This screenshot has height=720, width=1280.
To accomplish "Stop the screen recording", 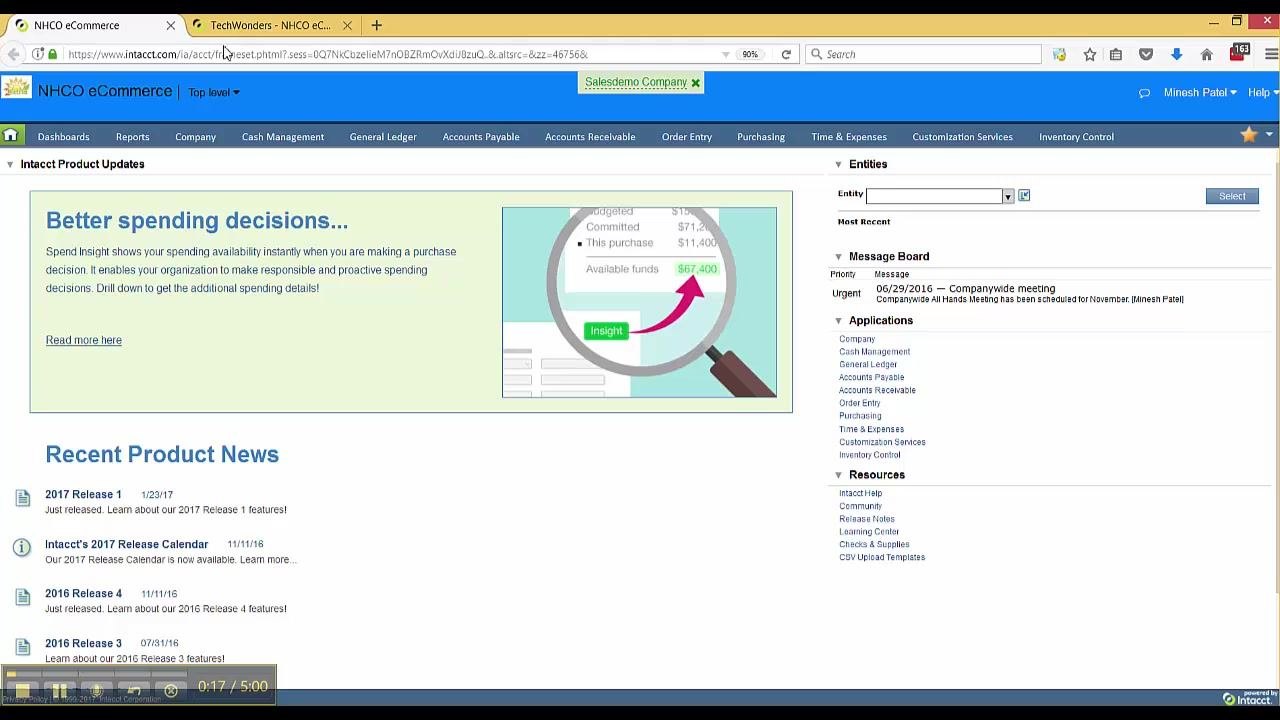I will [22, 691].
